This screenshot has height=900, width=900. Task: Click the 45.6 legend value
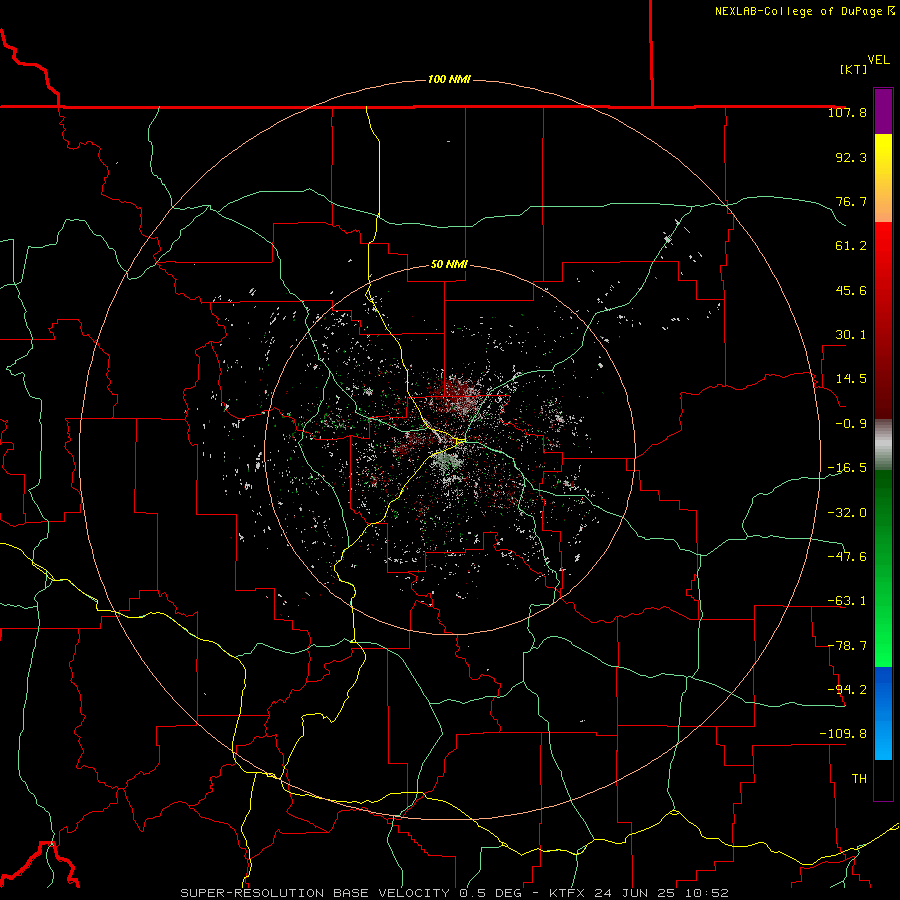tap(851, 290)
